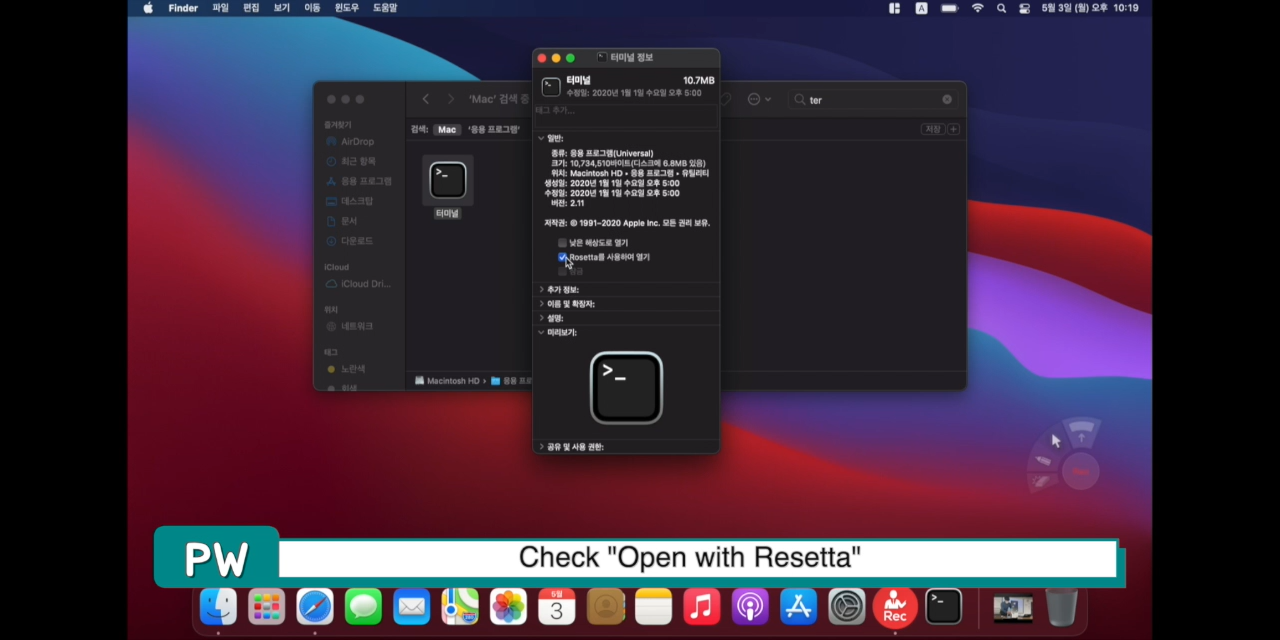The width and height of the screenshot is (1280, 640).
Task: Open the Trash in the Dock
Action: [x=1061, y=606]
